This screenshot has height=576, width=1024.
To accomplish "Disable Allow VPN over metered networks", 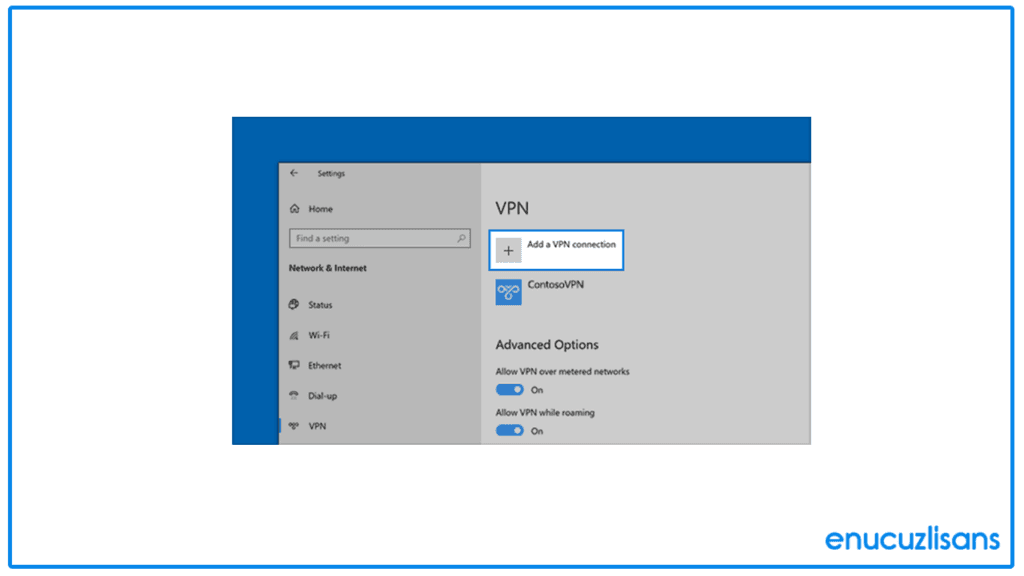I will coord(511,389).
